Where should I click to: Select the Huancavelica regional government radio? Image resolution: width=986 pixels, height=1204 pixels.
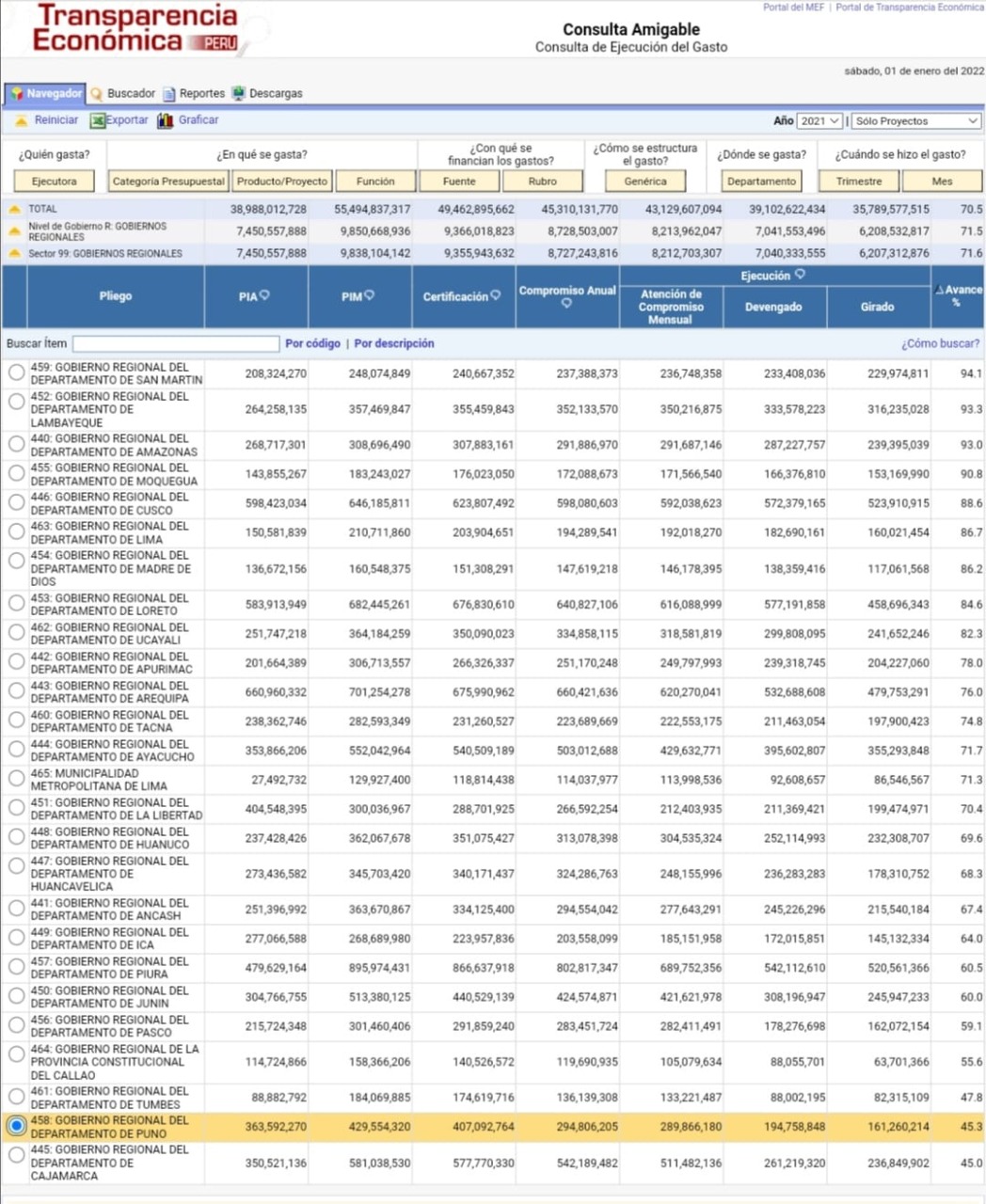16,866
